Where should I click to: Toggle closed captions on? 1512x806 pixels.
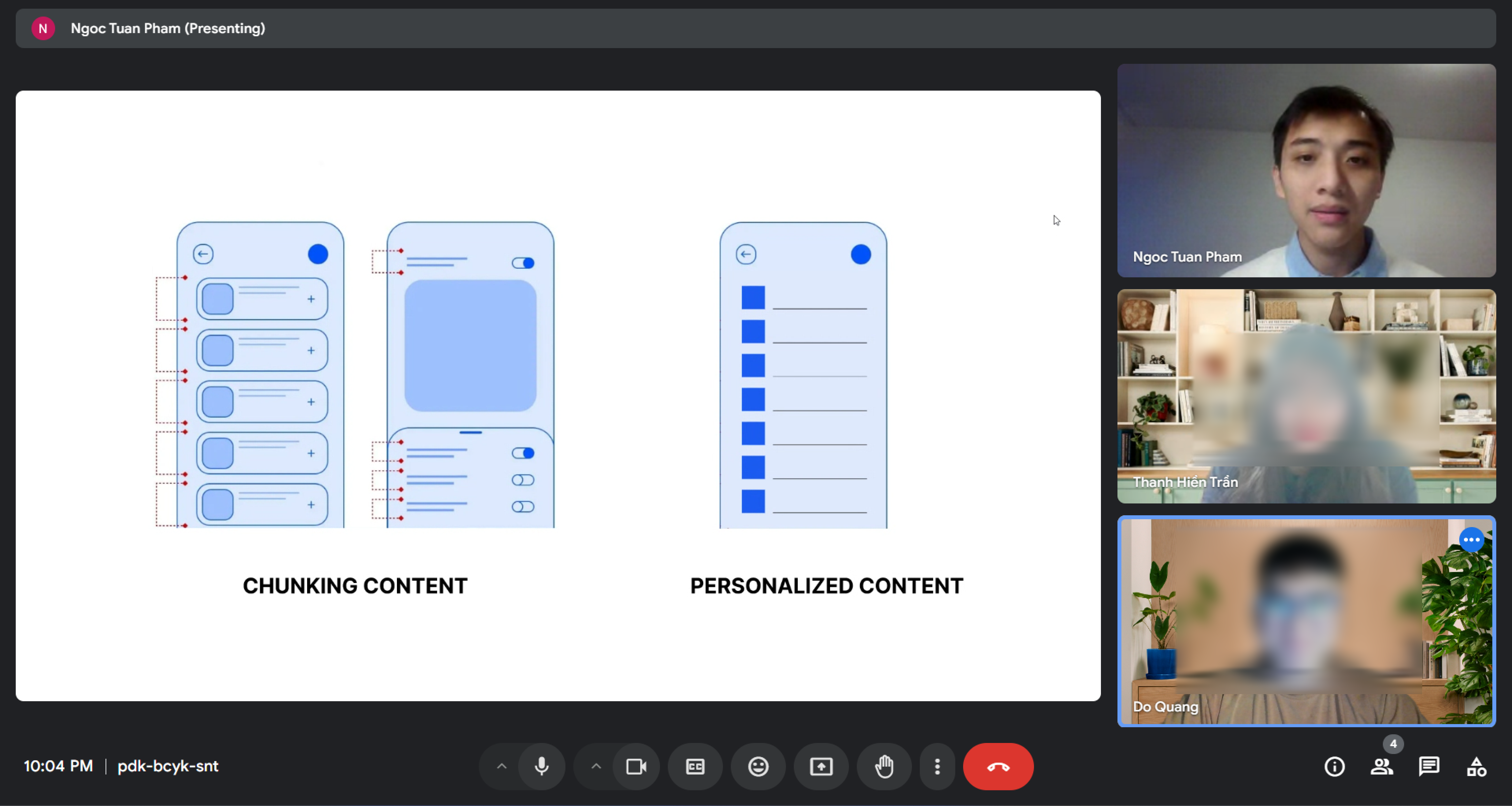695,766
